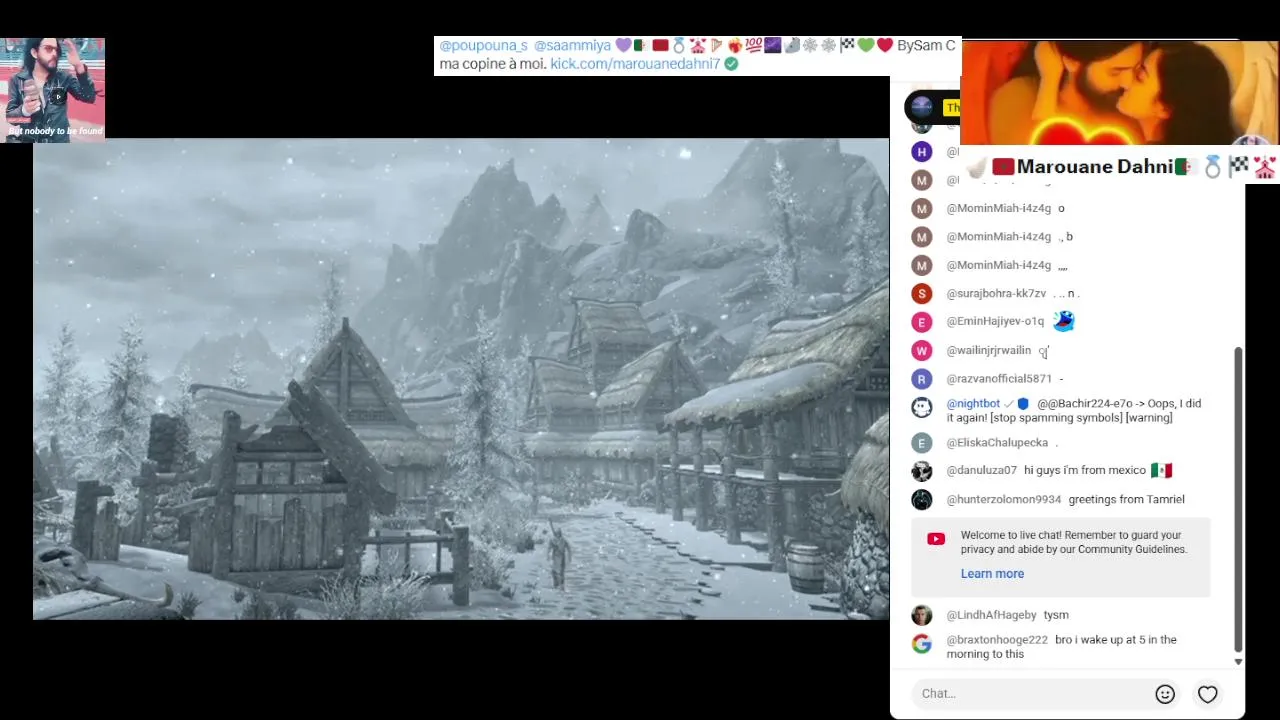Click the chat panel vertical scrollbar
Image resolution: width=1280 pixels, height=720 pixels.
[x=1238, y=500]
